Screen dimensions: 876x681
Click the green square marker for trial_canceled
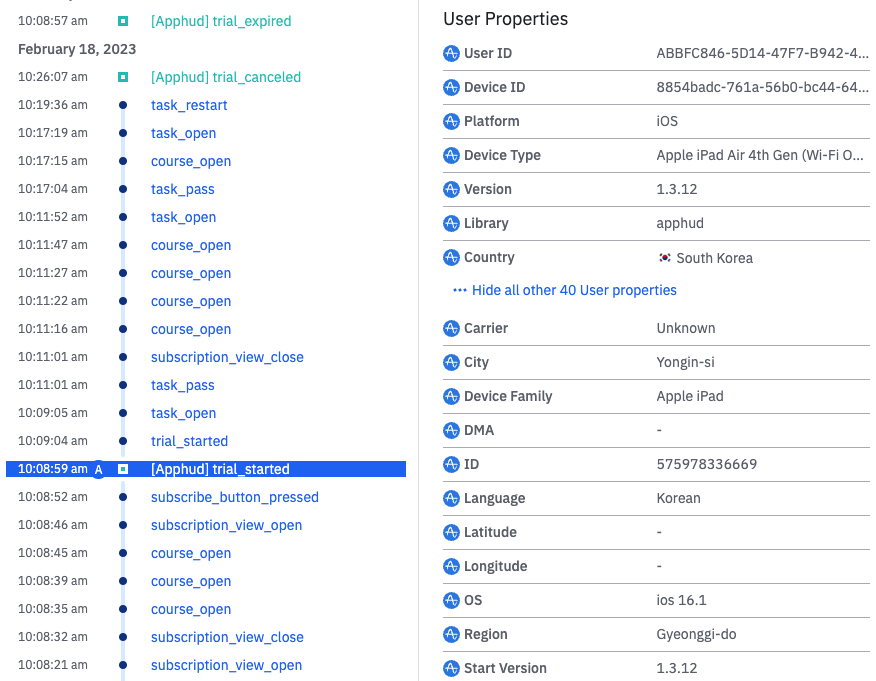pos(123,77)
